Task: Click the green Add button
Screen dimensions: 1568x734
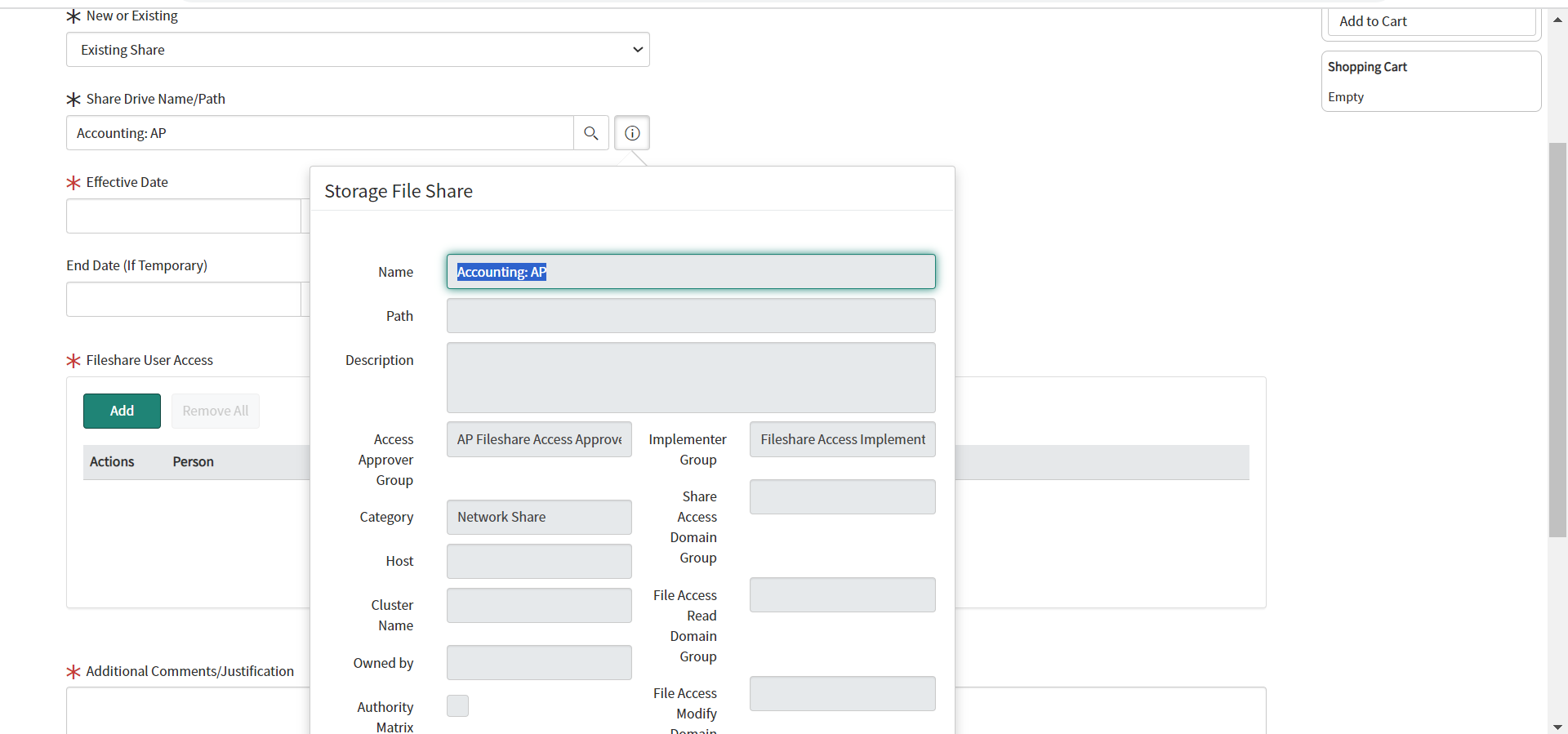Action: tap(122, 411)
